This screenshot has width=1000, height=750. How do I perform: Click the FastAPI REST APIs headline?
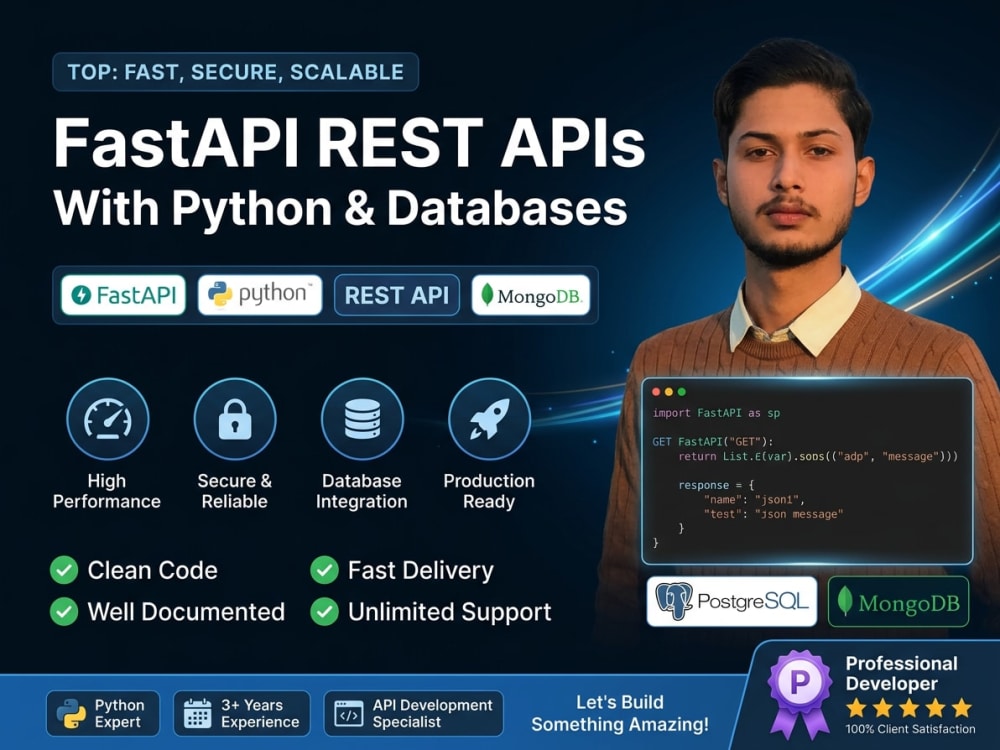(349, 143)
